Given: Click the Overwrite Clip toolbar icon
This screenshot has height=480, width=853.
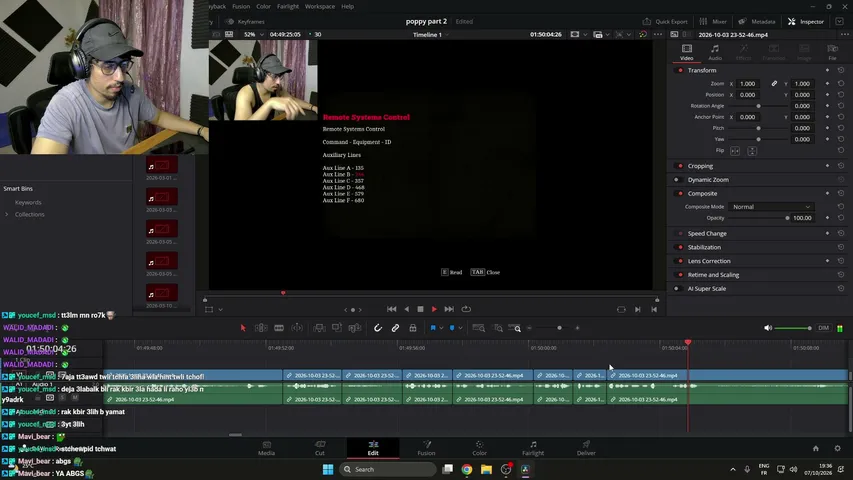Looking at the screenshot, I should [337, 328].
